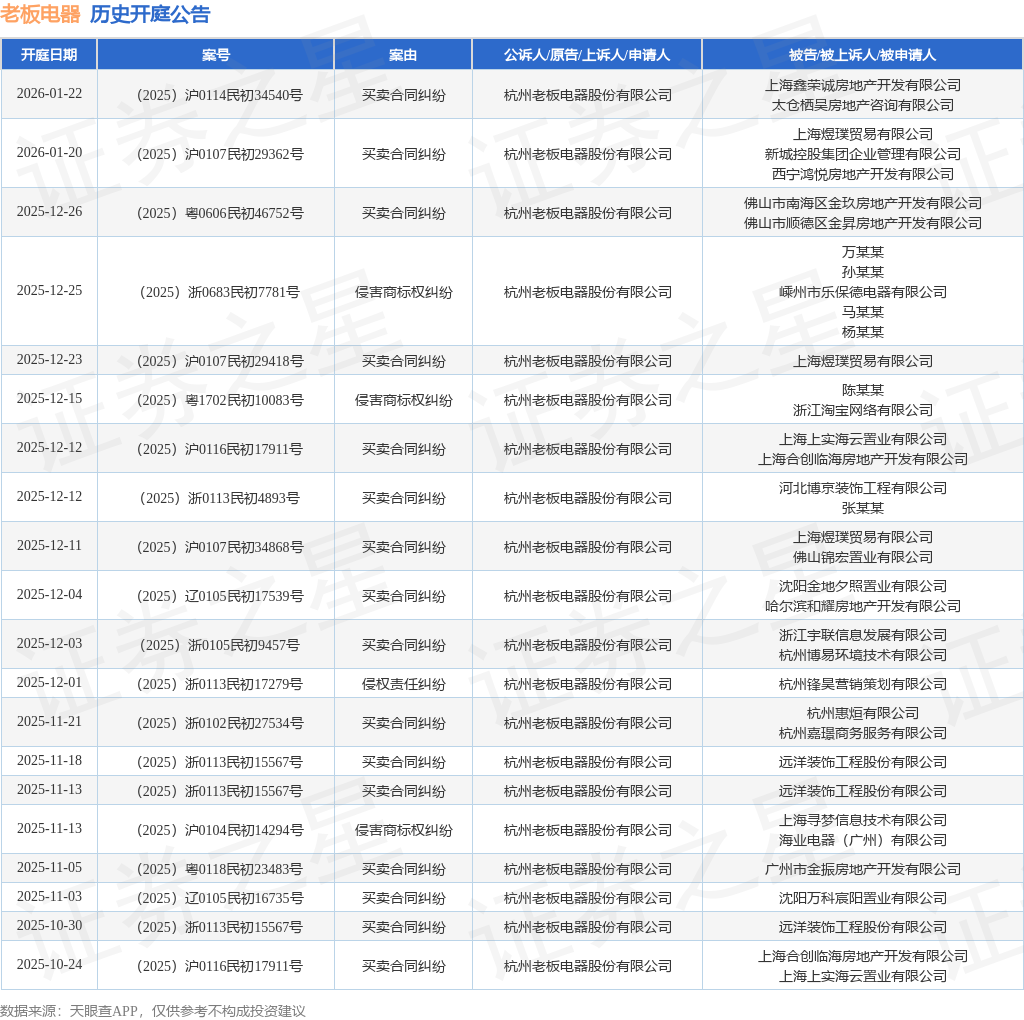Click 侵害商标权纠纷 in the 2025-12-25 row
The height and width of the screenshot is (1020, 1024).
point(403,292)
